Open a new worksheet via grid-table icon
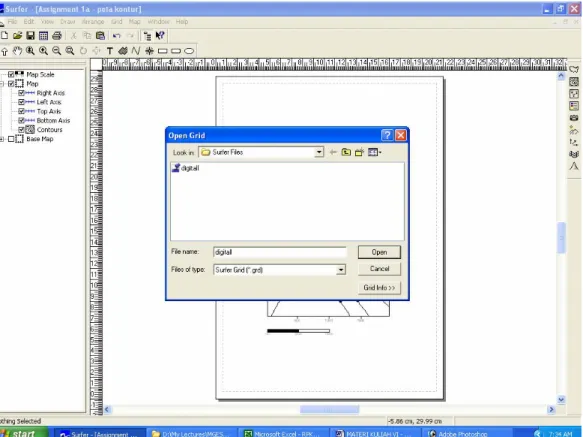583x437 pixels. point(44,36)
